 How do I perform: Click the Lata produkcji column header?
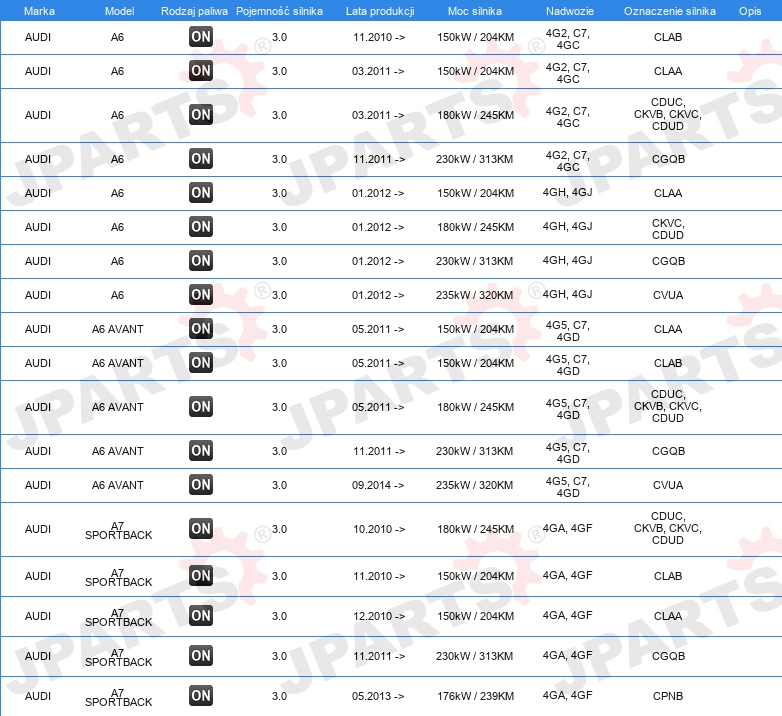tap(380, 11)
